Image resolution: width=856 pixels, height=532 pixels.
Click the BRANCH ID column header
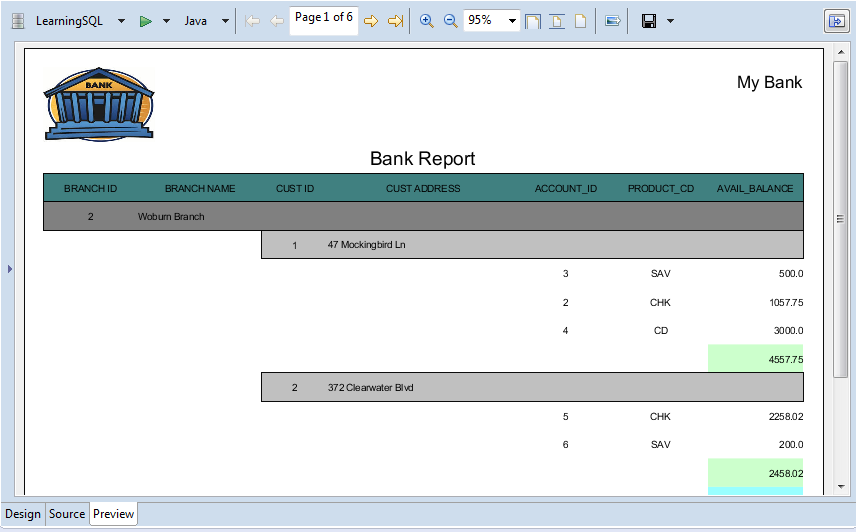coord(90,189)
